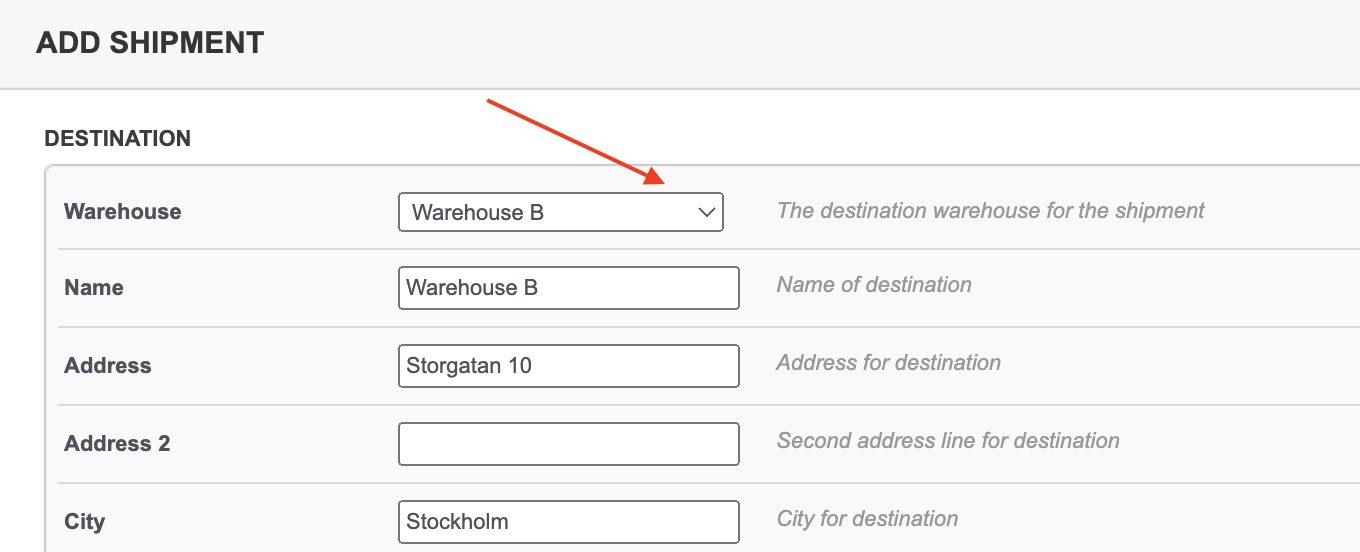Open the Warehouse dropdown showing Warehouse B
Image resolution: width=1360 pixels, height=552 pixels.
tap(560, 212)
